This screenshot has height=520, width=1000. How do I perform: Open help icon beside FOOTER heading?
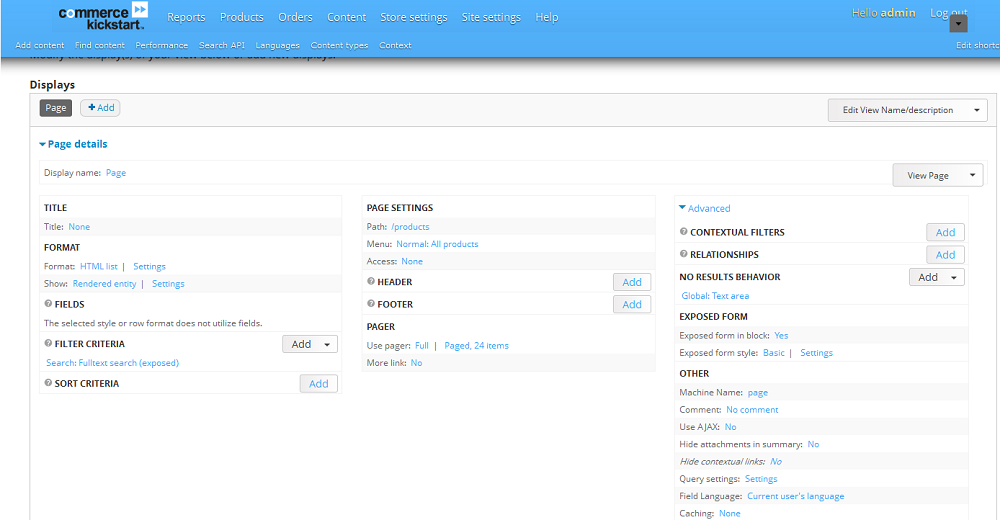coord(371,304)
